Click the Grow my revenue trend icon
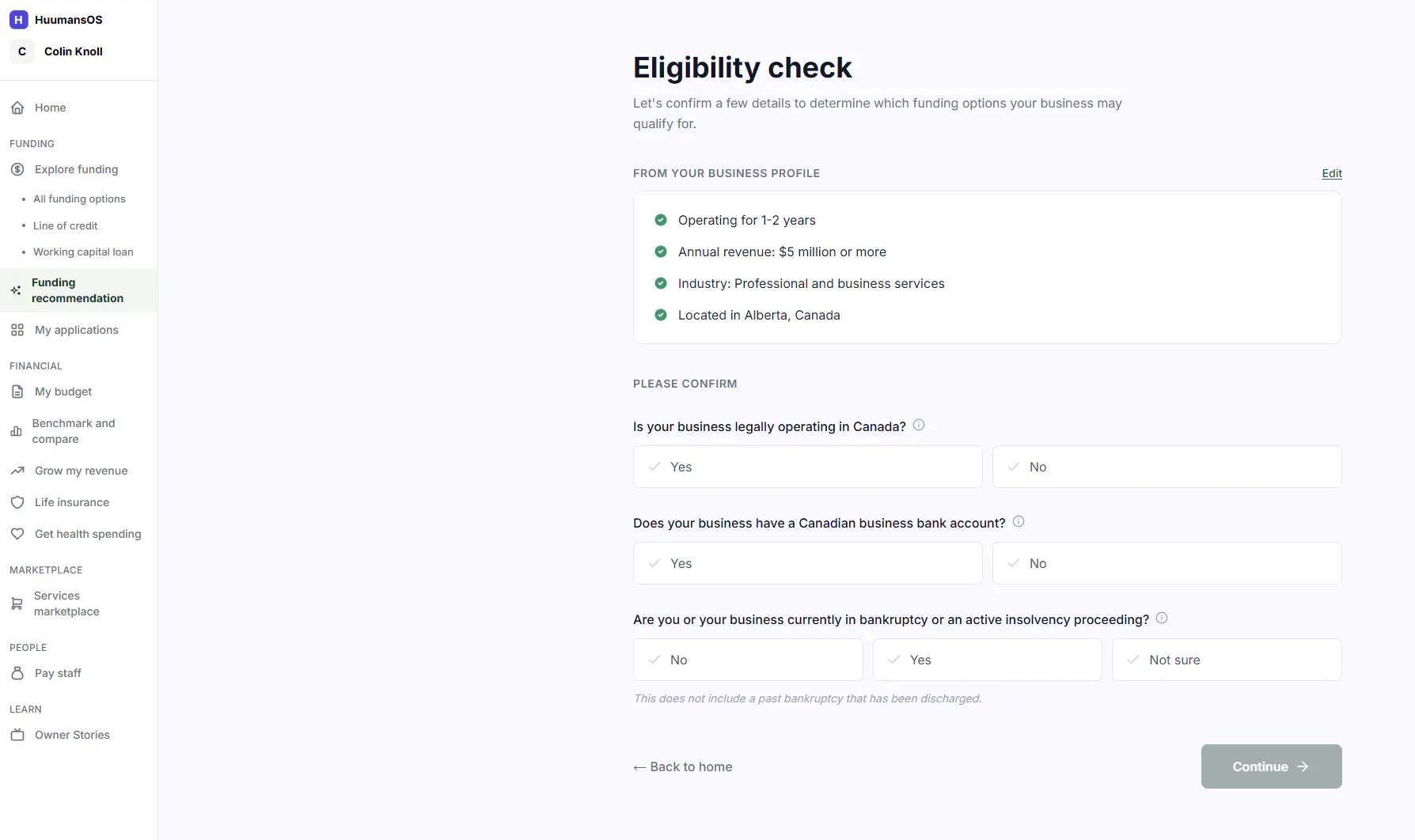1415x840 pixels. (x=17, y=471)
